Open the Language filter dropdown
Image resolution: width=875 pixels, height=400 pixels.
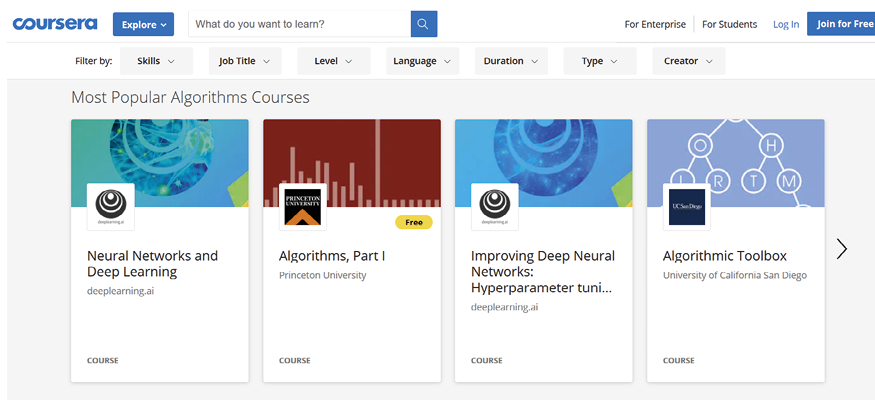point(422,61)
